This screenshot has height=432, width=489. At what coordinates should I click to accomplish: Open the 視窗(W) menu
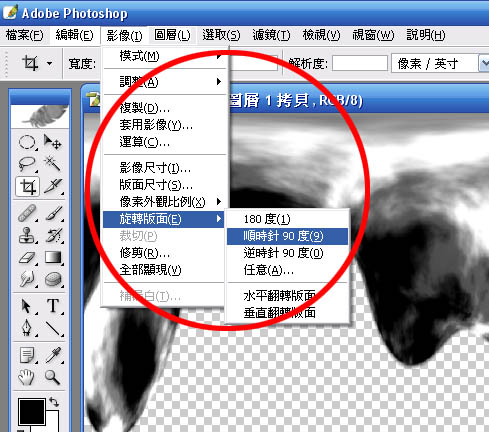click(373, 35)
